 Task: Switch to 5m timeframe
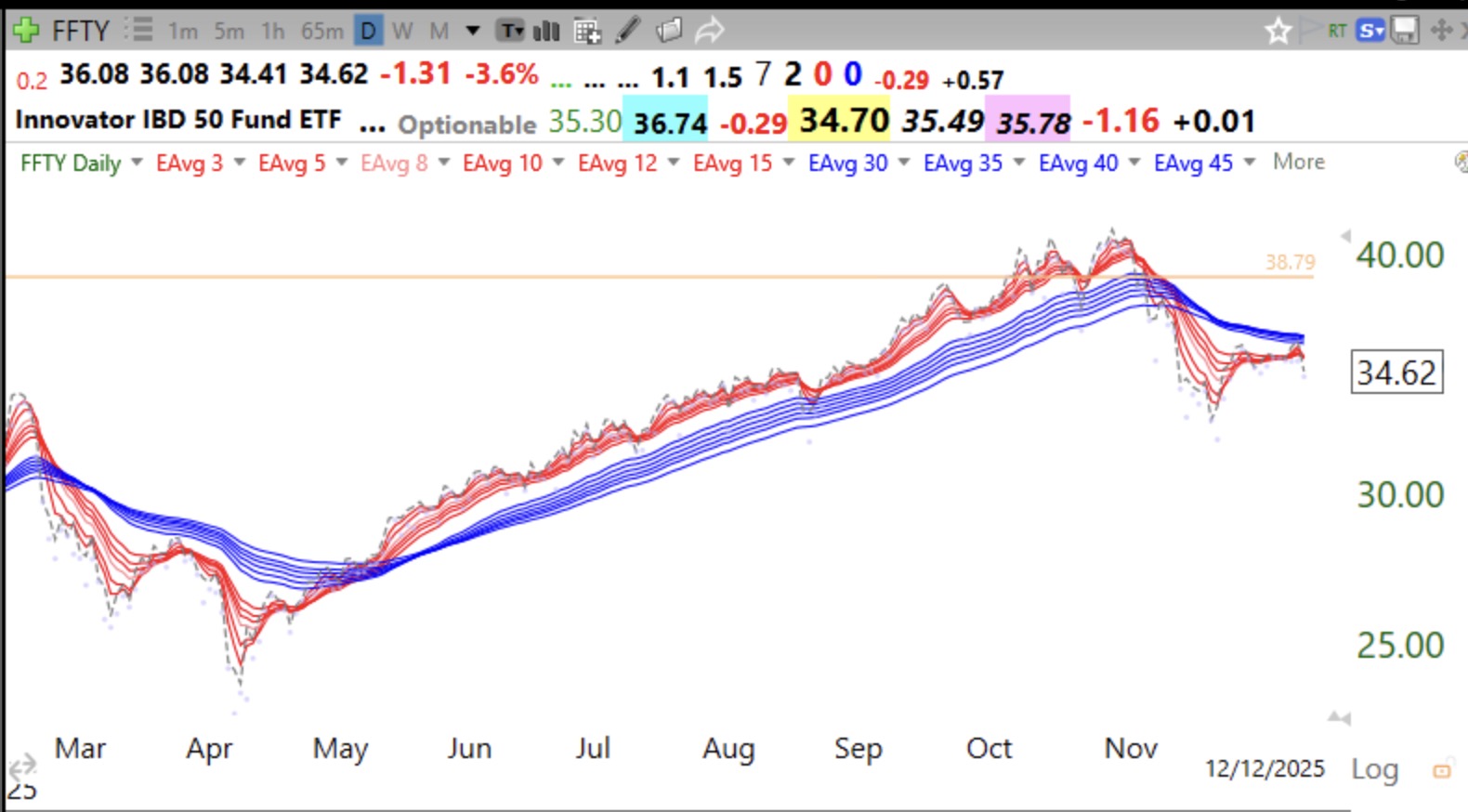coord(229,31)
